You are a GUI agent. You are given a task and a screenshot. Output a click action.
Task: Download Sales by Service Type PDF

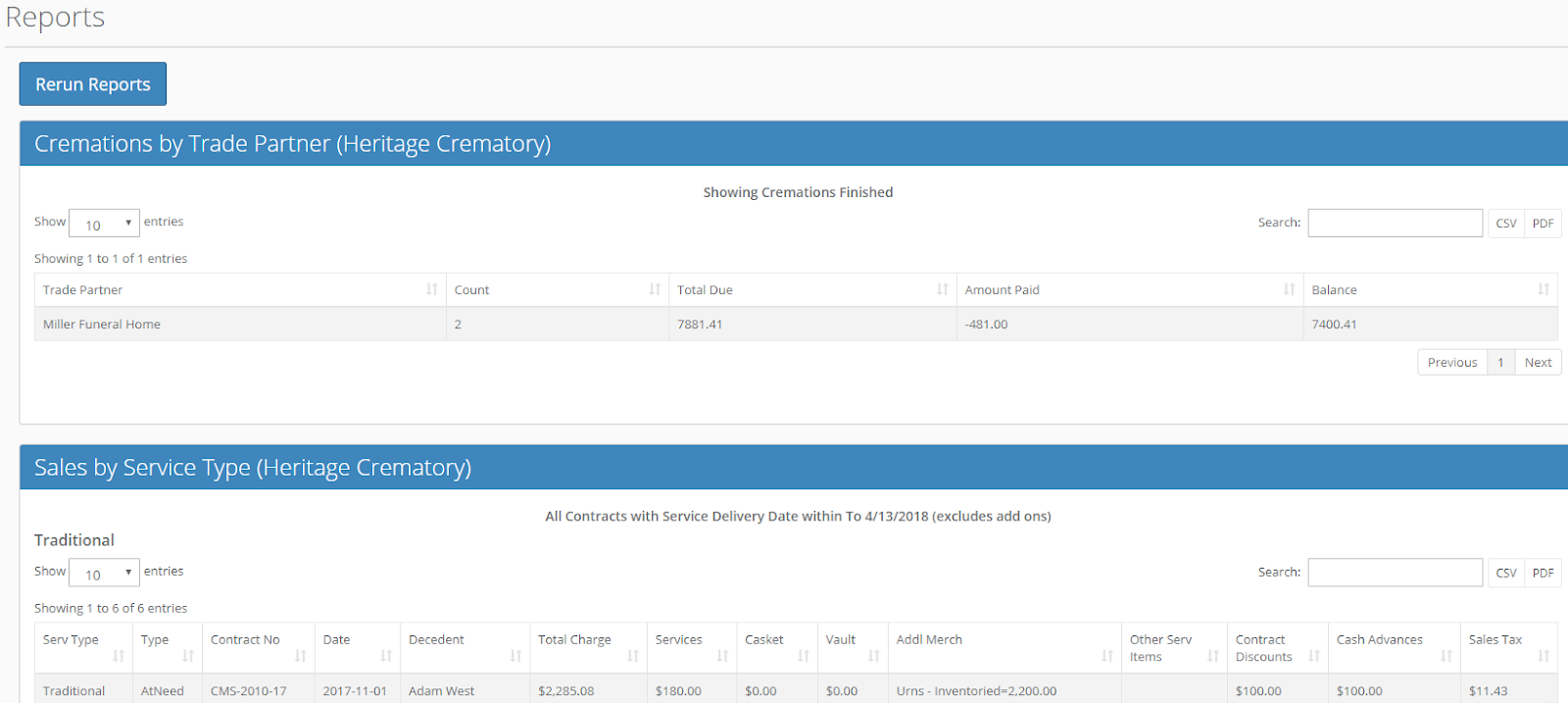coord(1543,573)
